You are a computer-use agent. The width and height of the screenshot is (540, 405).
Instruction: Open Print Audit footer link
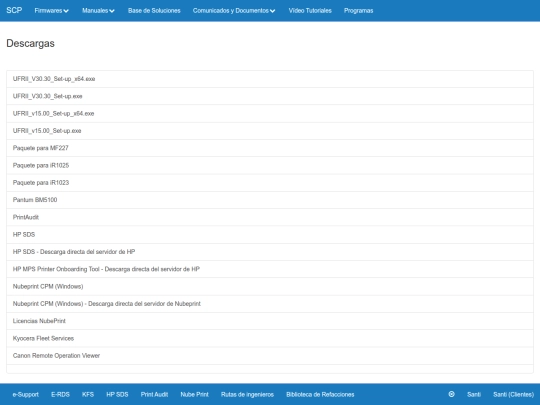[x=154, y=395]
